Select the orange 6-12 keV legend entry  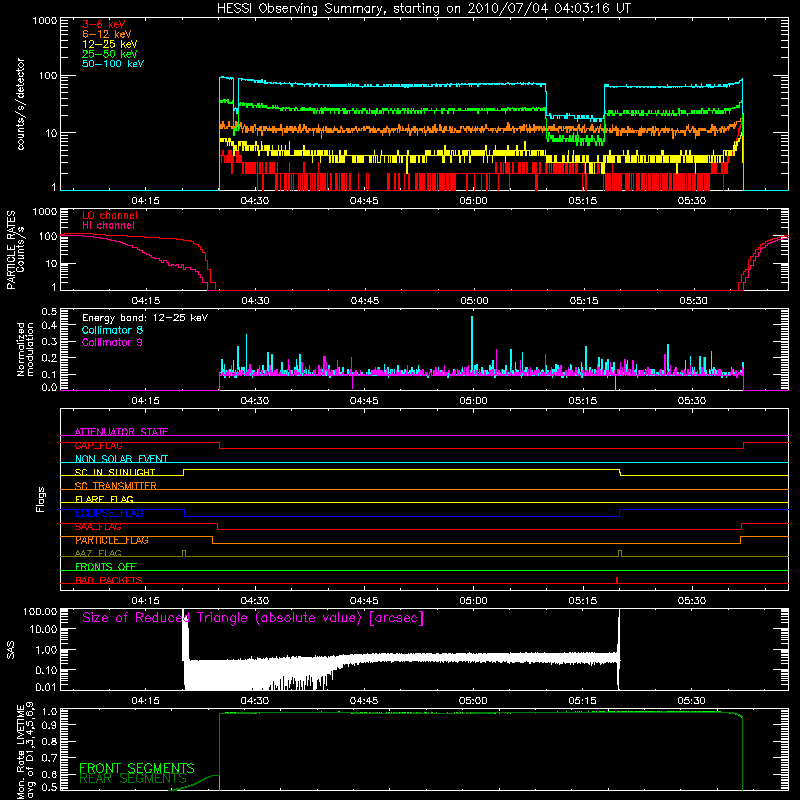[x=107, y=34]
